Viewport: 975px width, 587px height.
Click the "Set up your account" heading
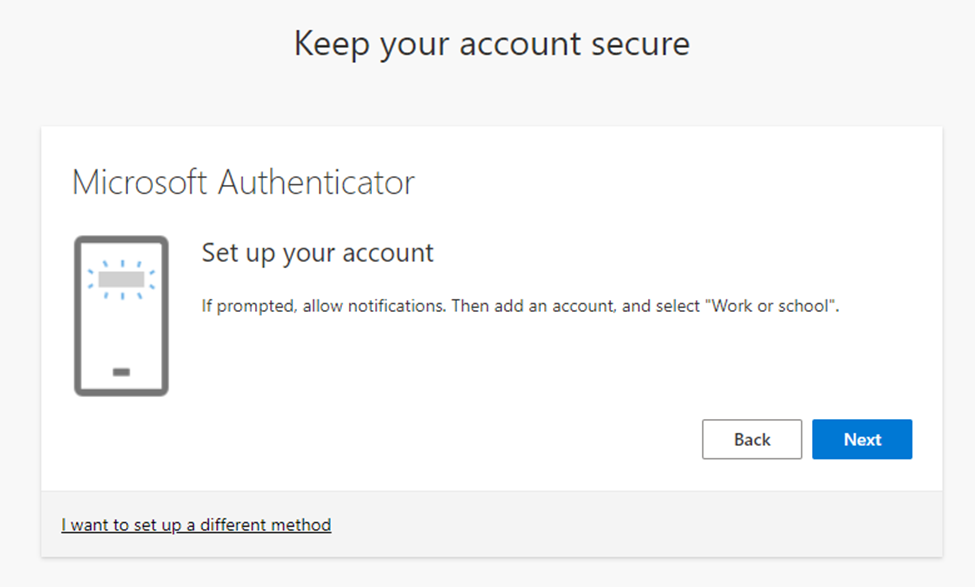(318, 252)
